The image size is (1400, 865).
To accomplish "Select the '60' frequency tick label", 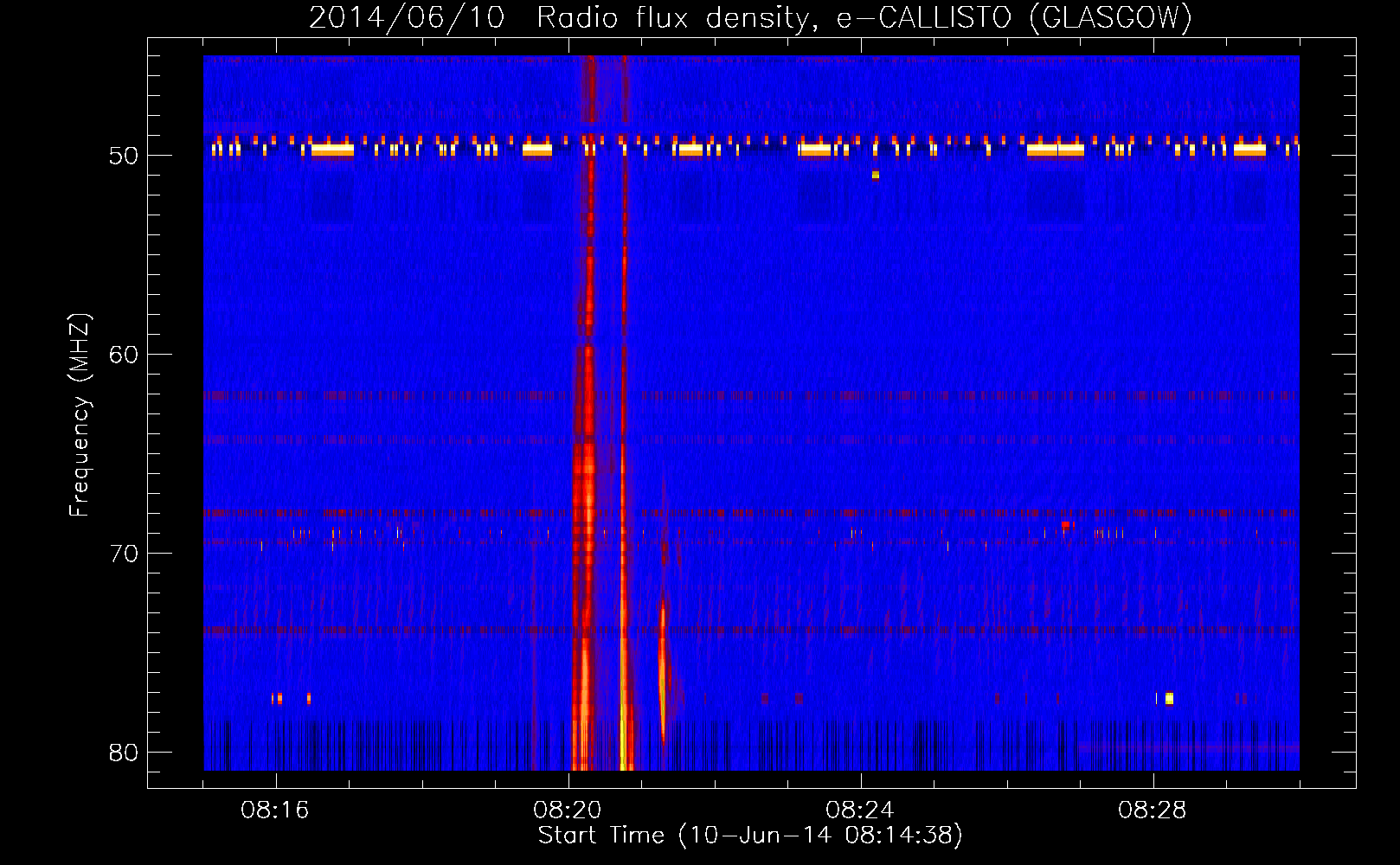I will pyautogui.click(x=125, y=355).
